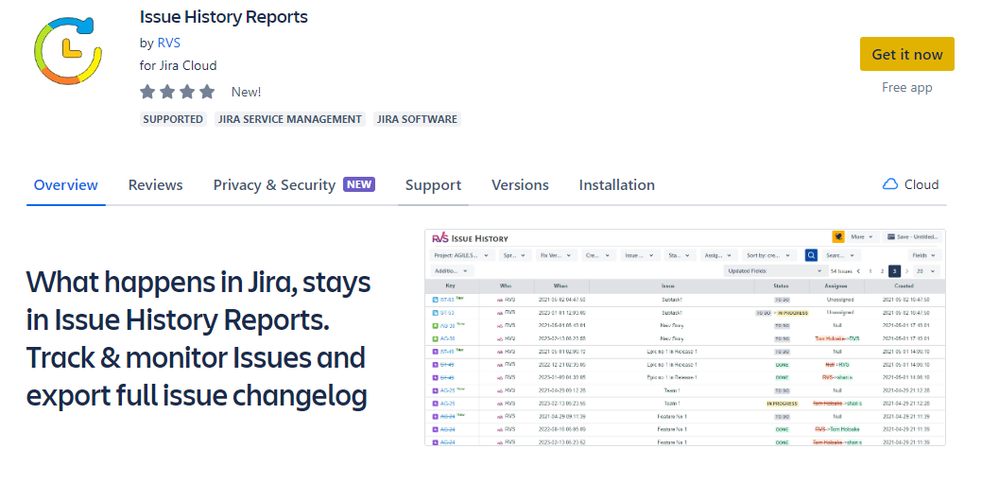Click the JIRA SOFTWARE tag
This screenshot has height=501, width=999.
pos(417,119)
